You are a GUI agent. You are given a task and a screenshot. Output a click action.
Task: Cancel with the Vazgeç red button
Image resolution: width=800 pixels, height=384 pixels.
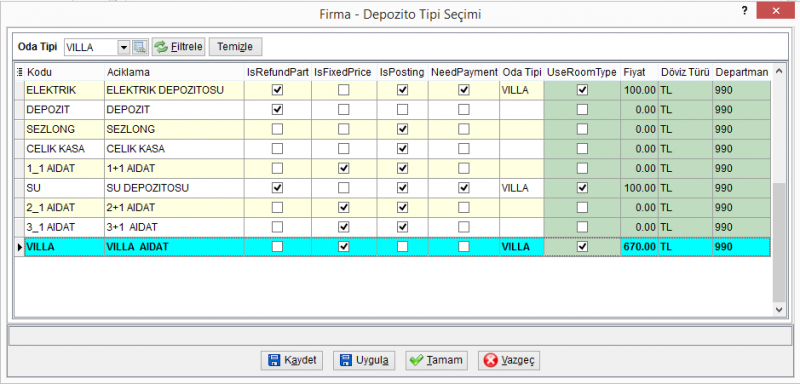(509, 360)
